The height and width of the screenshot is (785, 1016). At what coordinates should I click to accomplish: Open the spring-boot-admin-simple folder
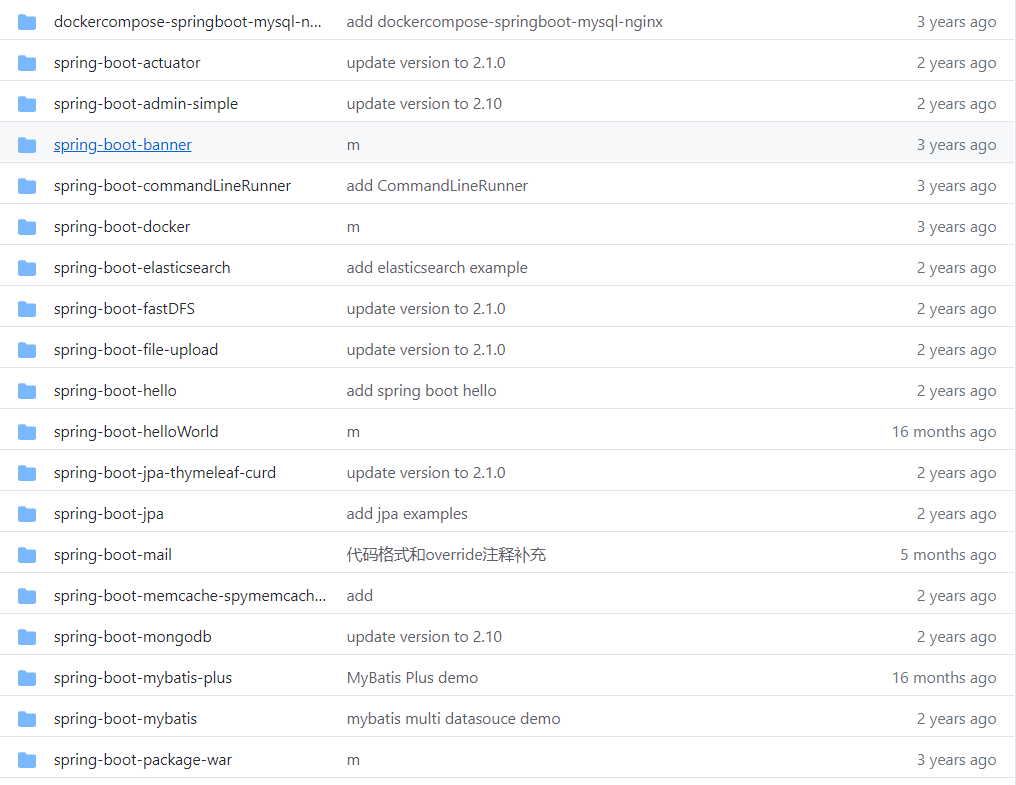pyautogui.click(x=146, y=104)
